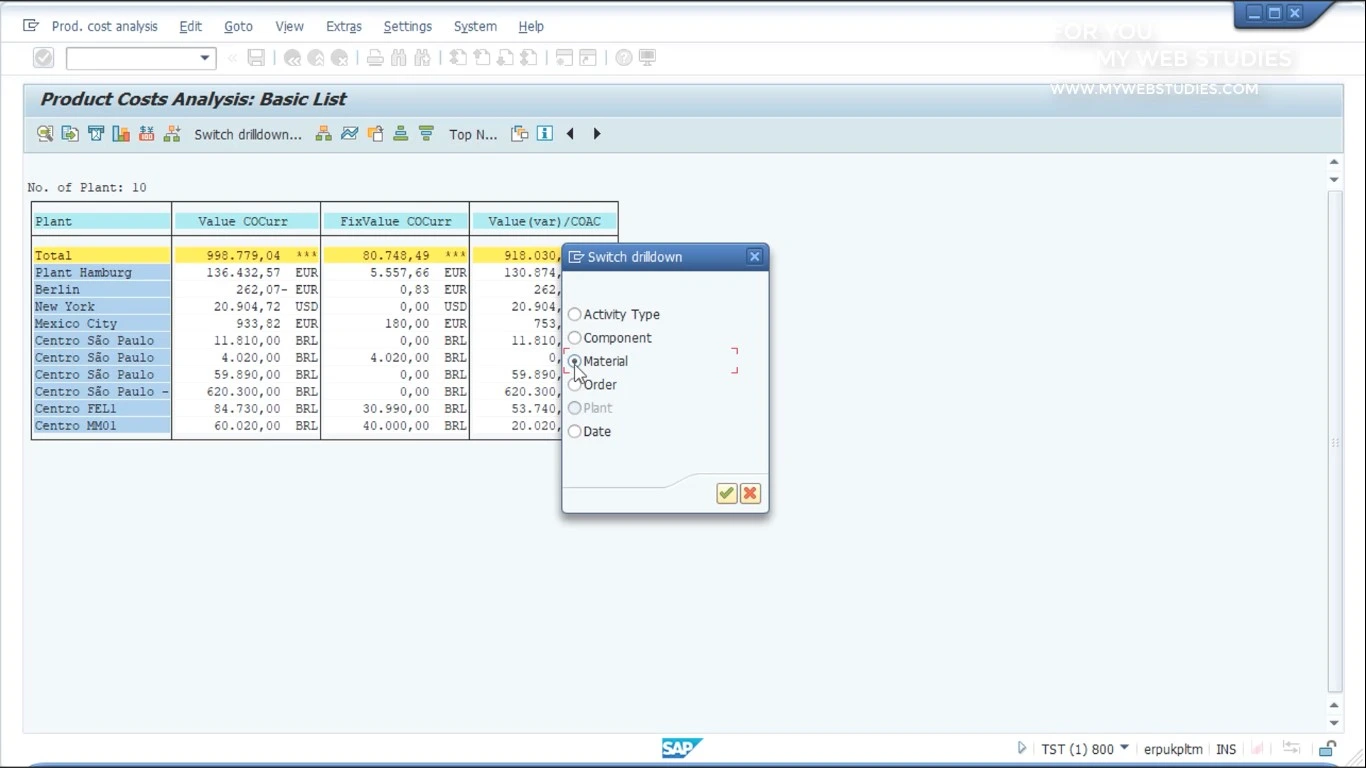Click the sort descending icon
Screen dimensions: 1366x768
(426, 134)
